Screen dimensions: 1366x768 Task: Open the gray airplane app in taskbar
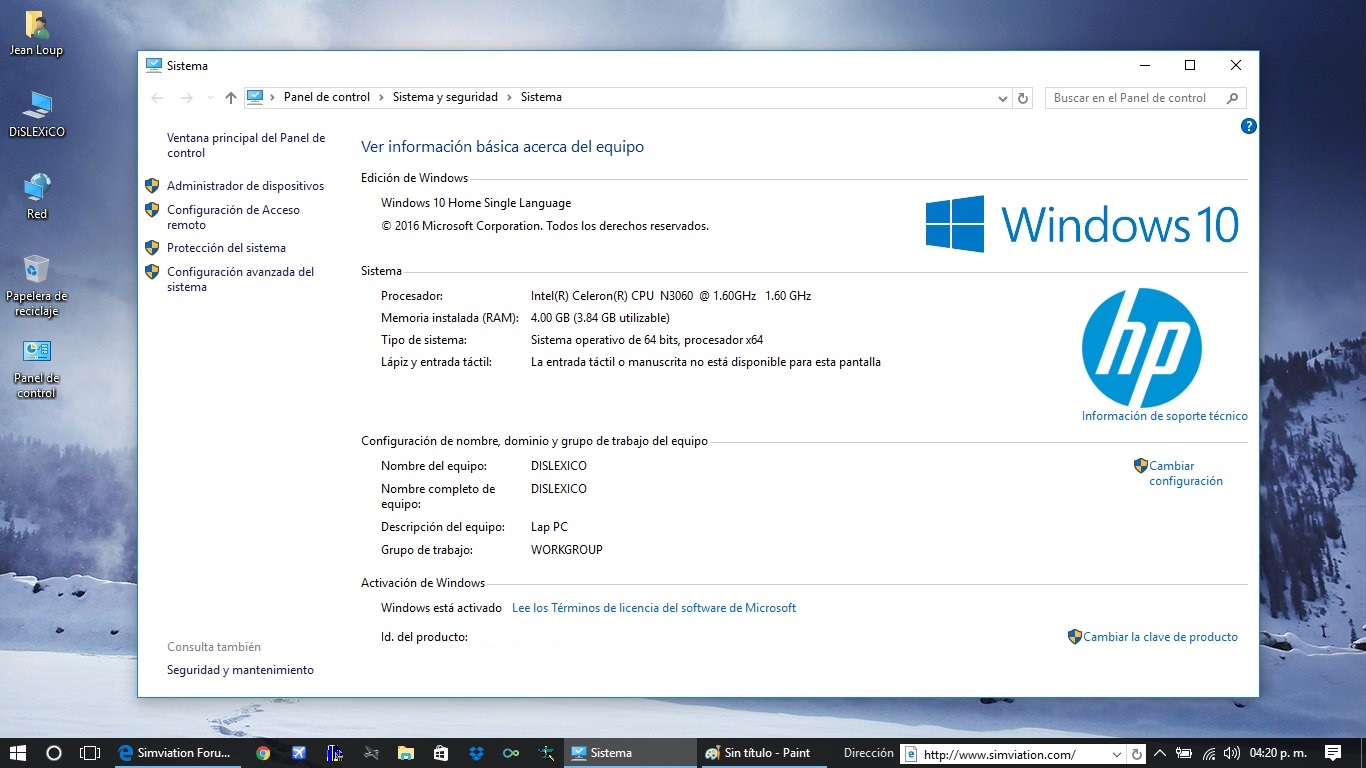371,753
